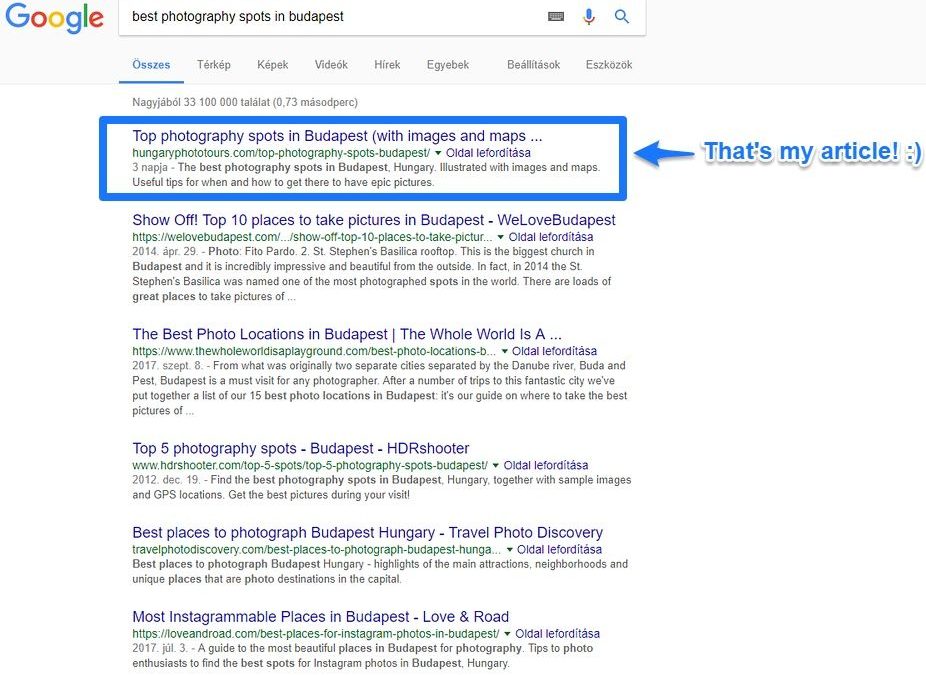Select the Összes tab
This screenshot has width=926, height=675.
[x=151, y=65]
